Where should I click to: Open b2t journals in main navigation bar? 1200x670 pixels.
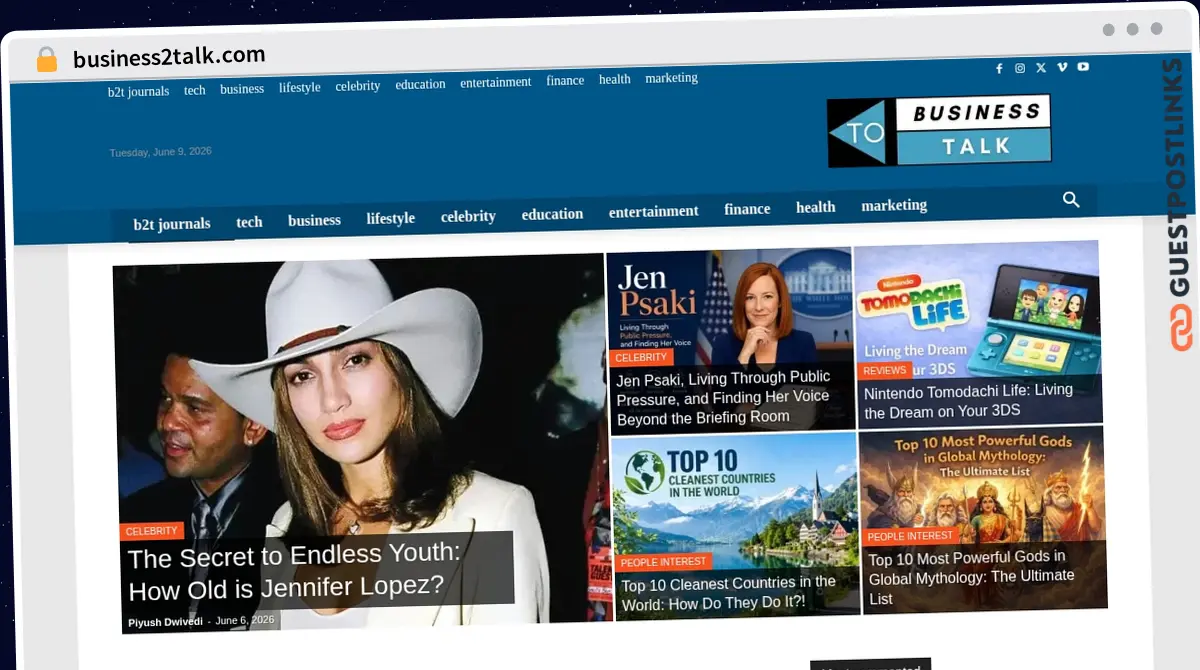pyautogui.click(x=172, y=224)
